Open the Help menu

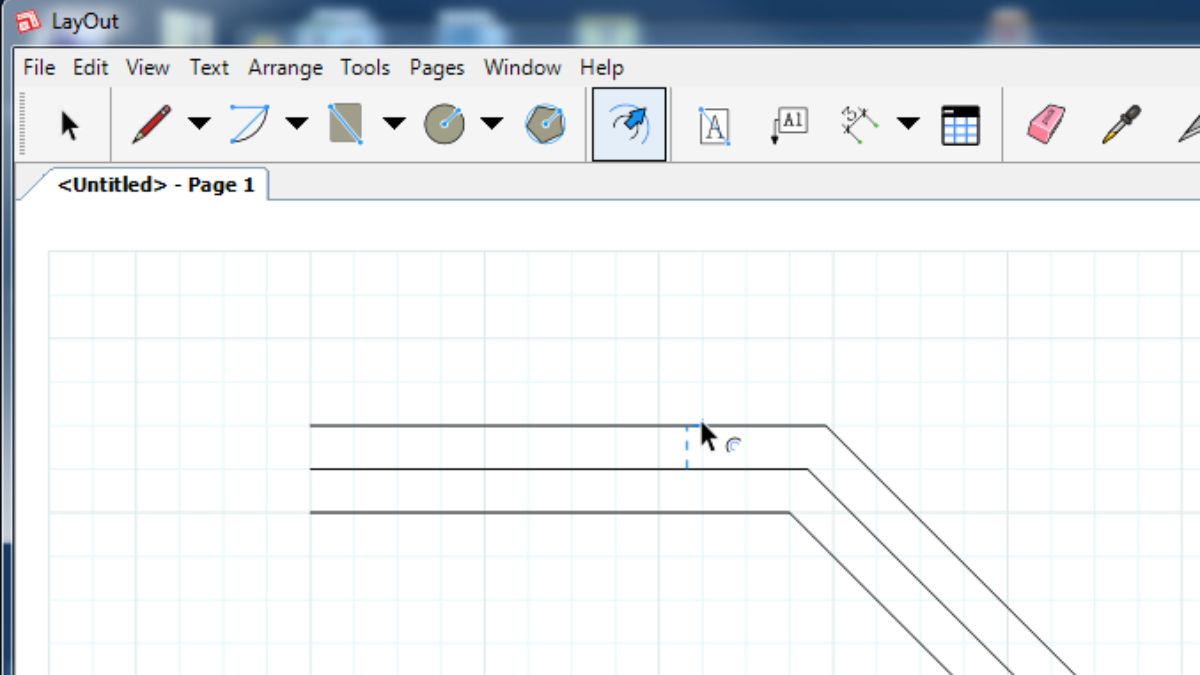point(602,68)
